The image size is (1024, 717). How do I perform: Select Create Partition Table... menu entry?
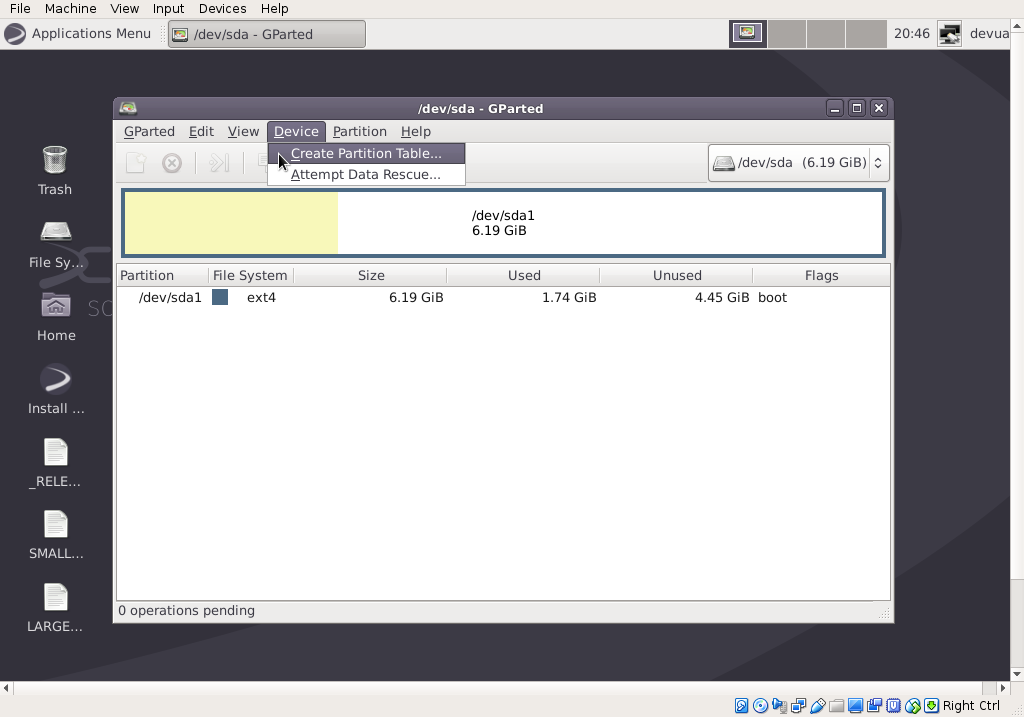(366, 153)
